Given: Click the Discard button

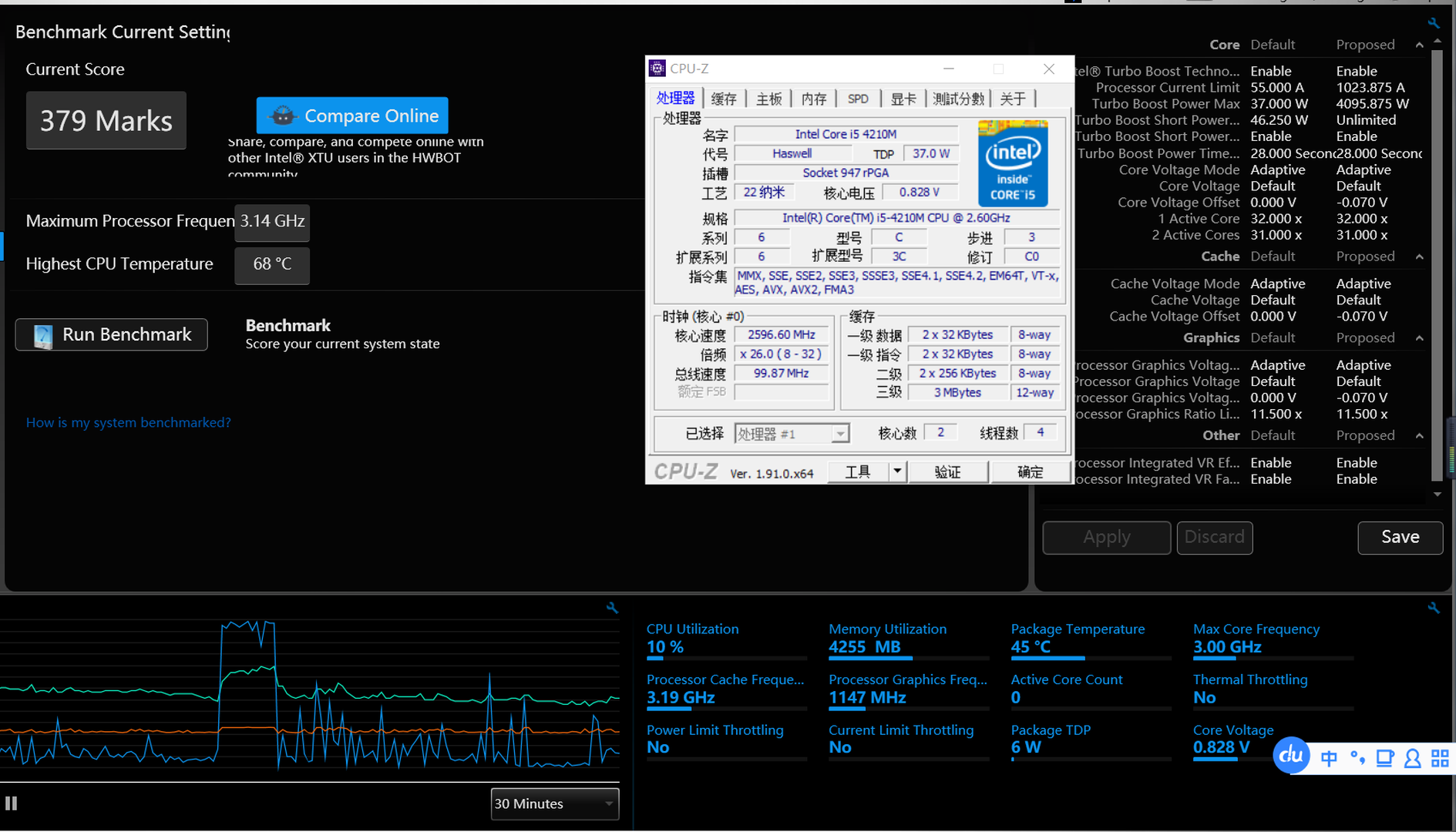Looking at the screenshot, I should [1215, 537].
